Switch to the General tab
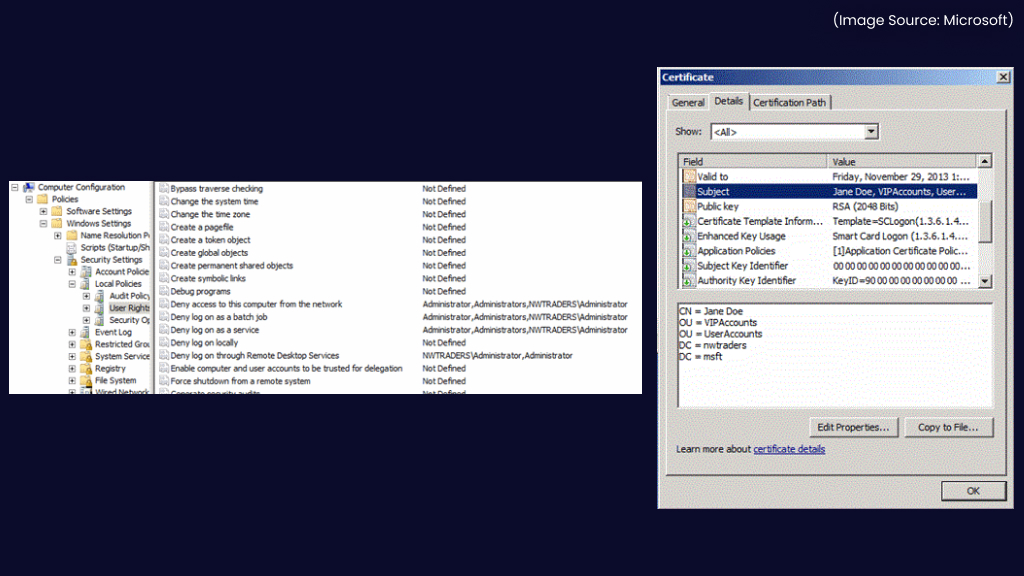The height and width of the screenshot is (576, 1024). [x=688, y=102]
